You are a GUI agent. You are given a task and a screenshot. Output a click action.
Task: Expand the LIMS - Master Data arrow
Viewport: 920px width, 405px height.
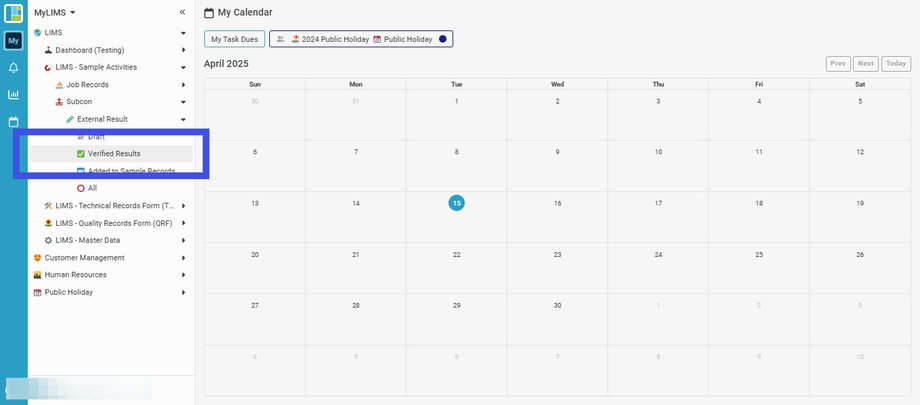(183, 240)
